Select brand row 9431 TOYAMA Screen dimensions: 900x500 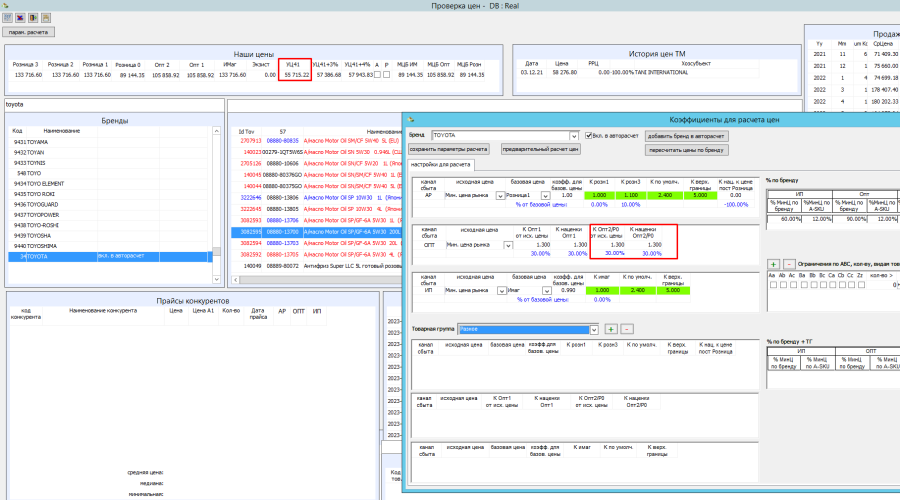110,142
